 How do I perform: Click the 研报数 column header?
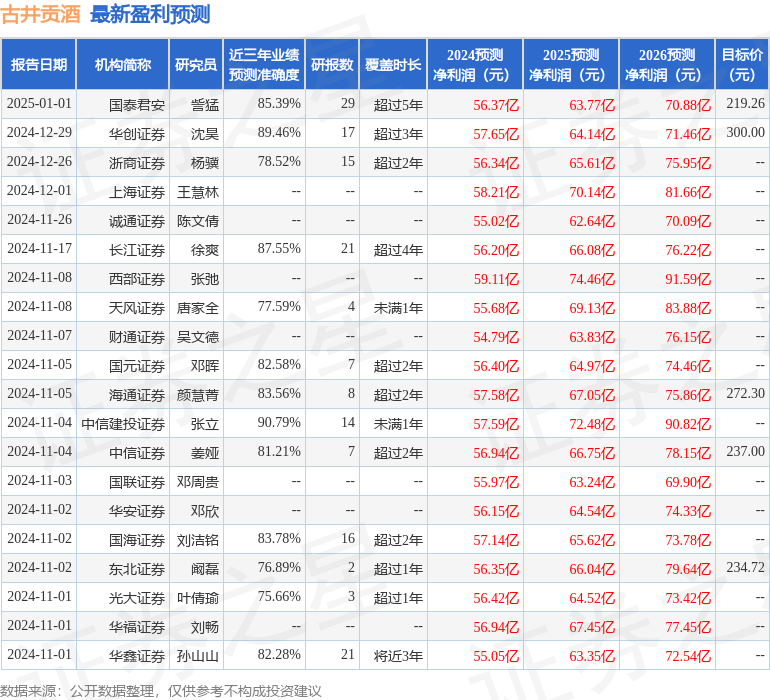click(332, 64)
